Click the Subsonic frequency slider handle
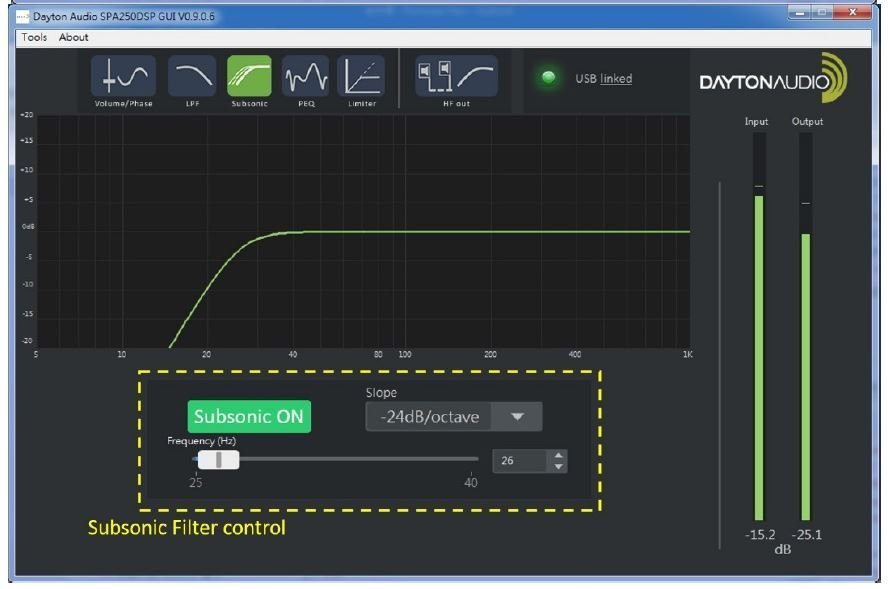 coord(219,460)
